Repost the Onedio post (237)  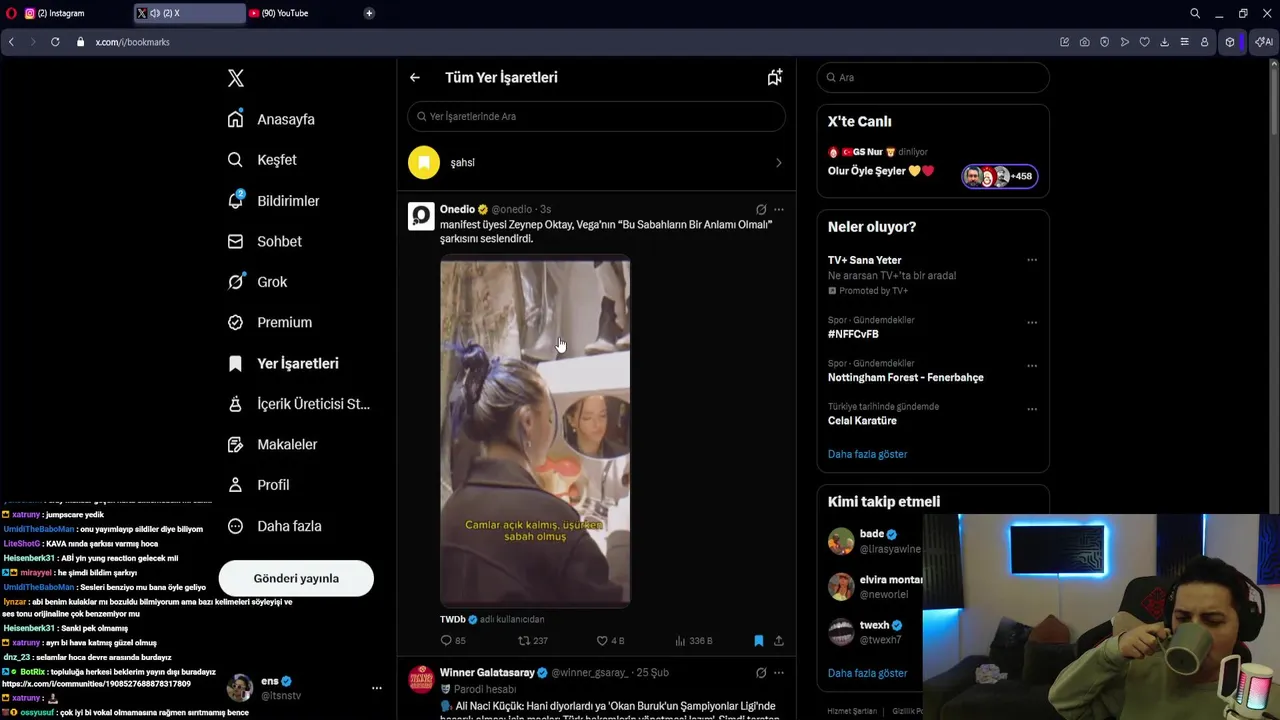532,640
